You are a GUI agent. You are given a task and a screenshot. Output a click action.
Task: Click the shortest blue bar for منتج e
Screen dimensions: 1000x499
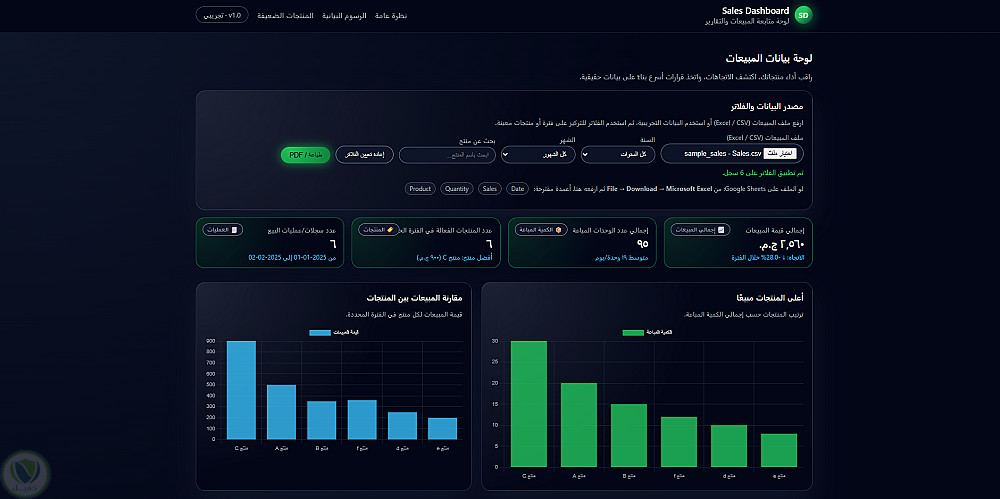click(442, 429)
